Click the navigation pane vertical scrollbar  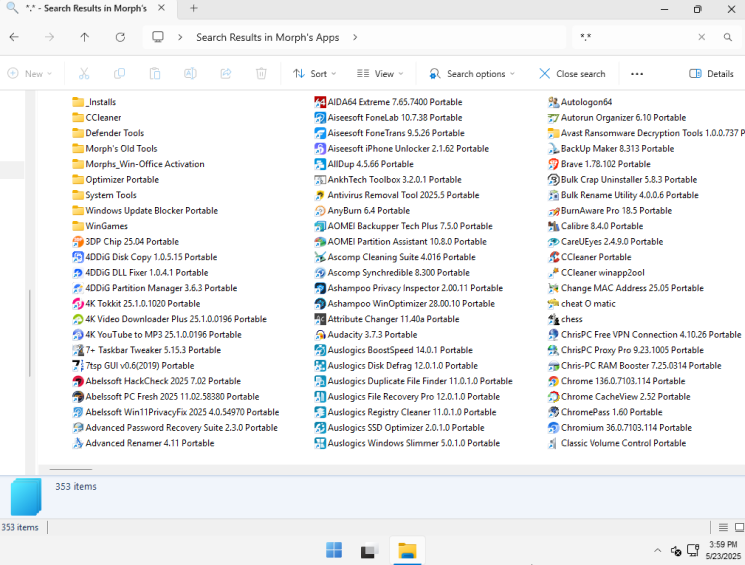click(30, 333)
